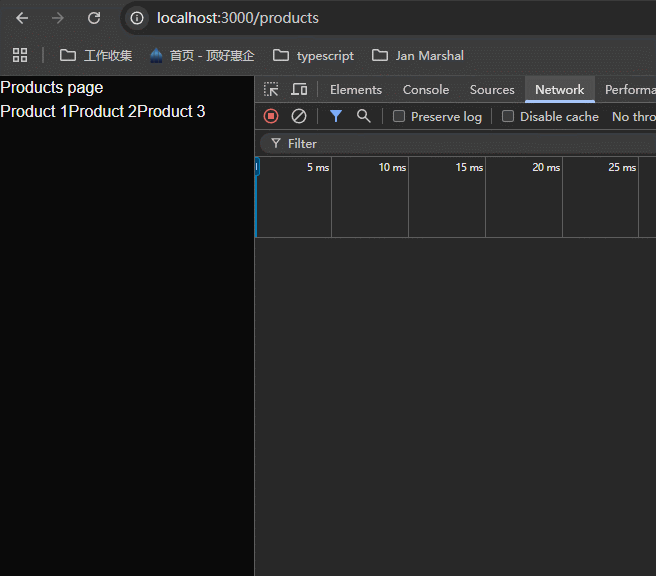
Task: Click the Filter input field
Action: (450, 143)
